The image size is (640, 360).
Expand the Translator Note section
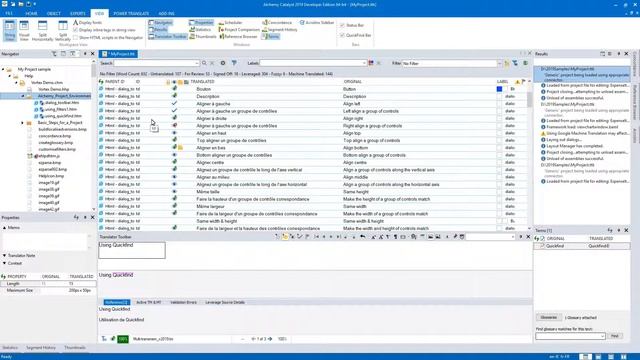pos(4,256)
